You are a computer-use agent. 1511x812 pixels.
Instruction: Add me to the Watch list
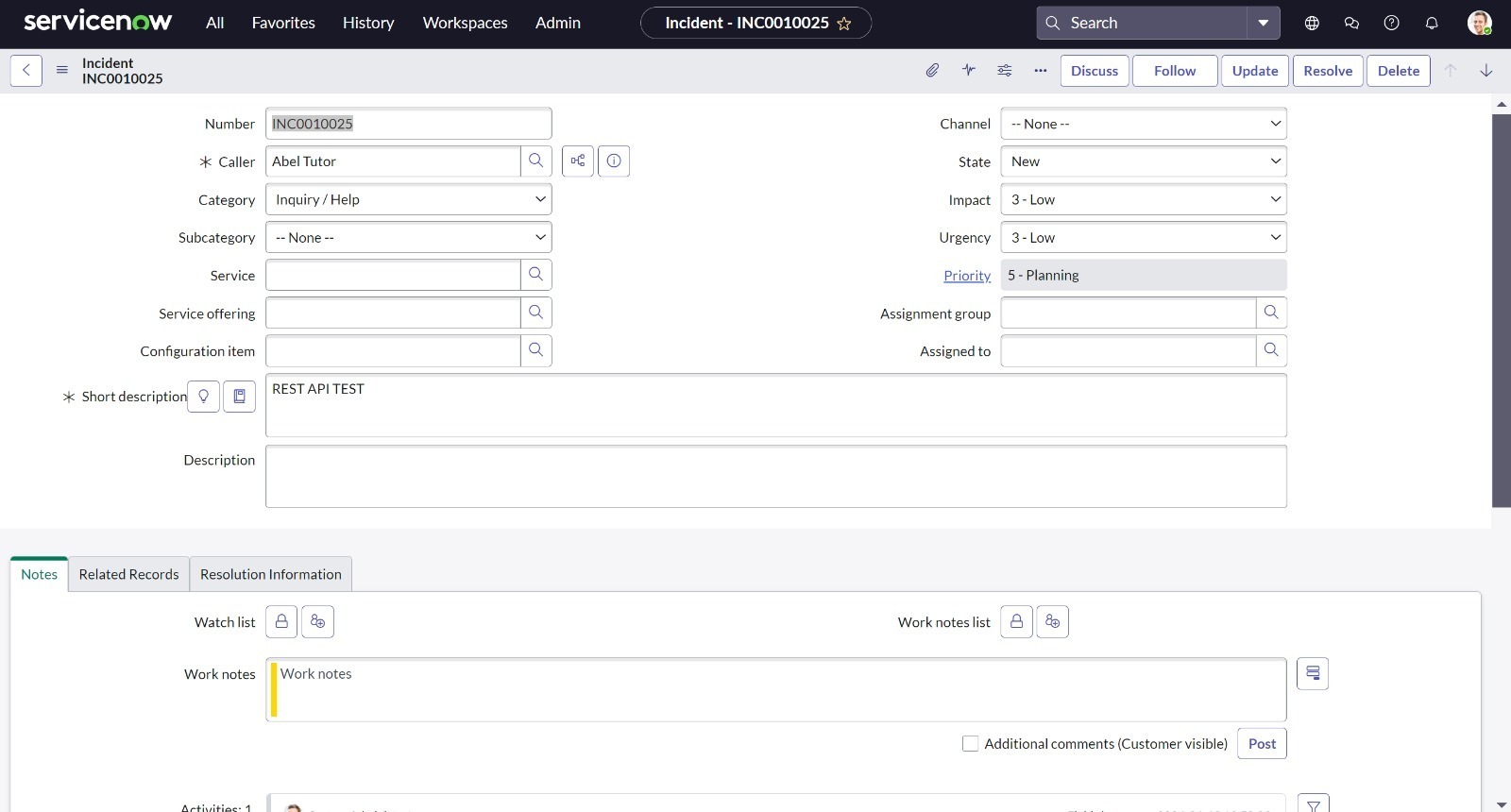pos(318,622)
